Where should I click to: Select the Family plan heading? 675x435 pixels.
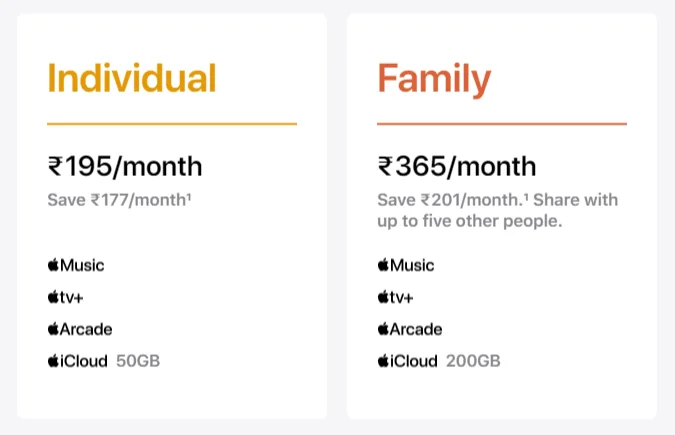coord(434,78)
